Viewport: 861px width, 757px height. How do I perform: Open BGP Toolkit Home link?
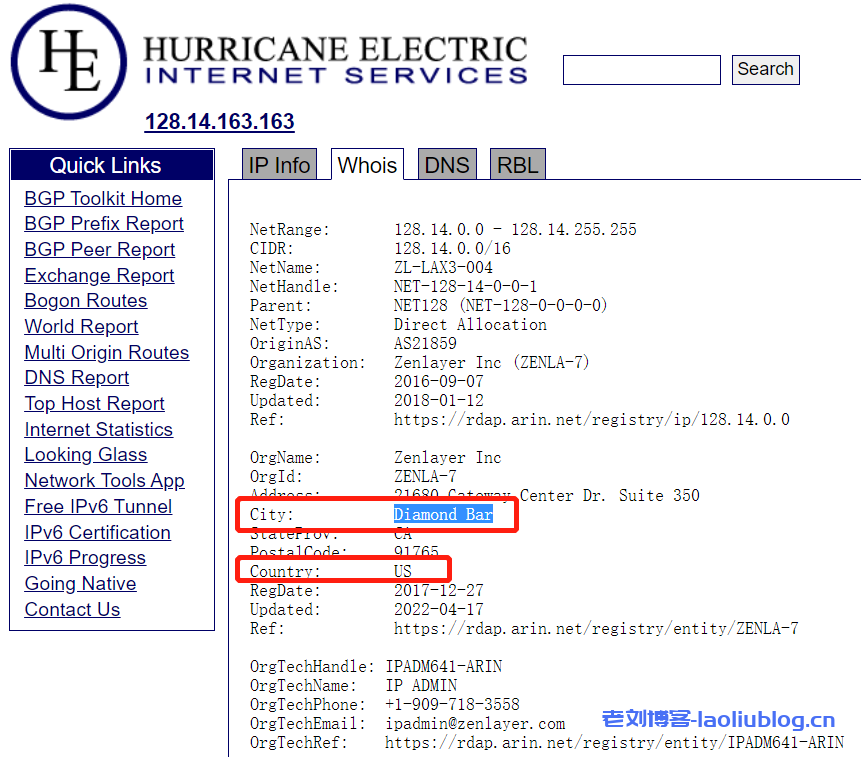coord(103,199)
